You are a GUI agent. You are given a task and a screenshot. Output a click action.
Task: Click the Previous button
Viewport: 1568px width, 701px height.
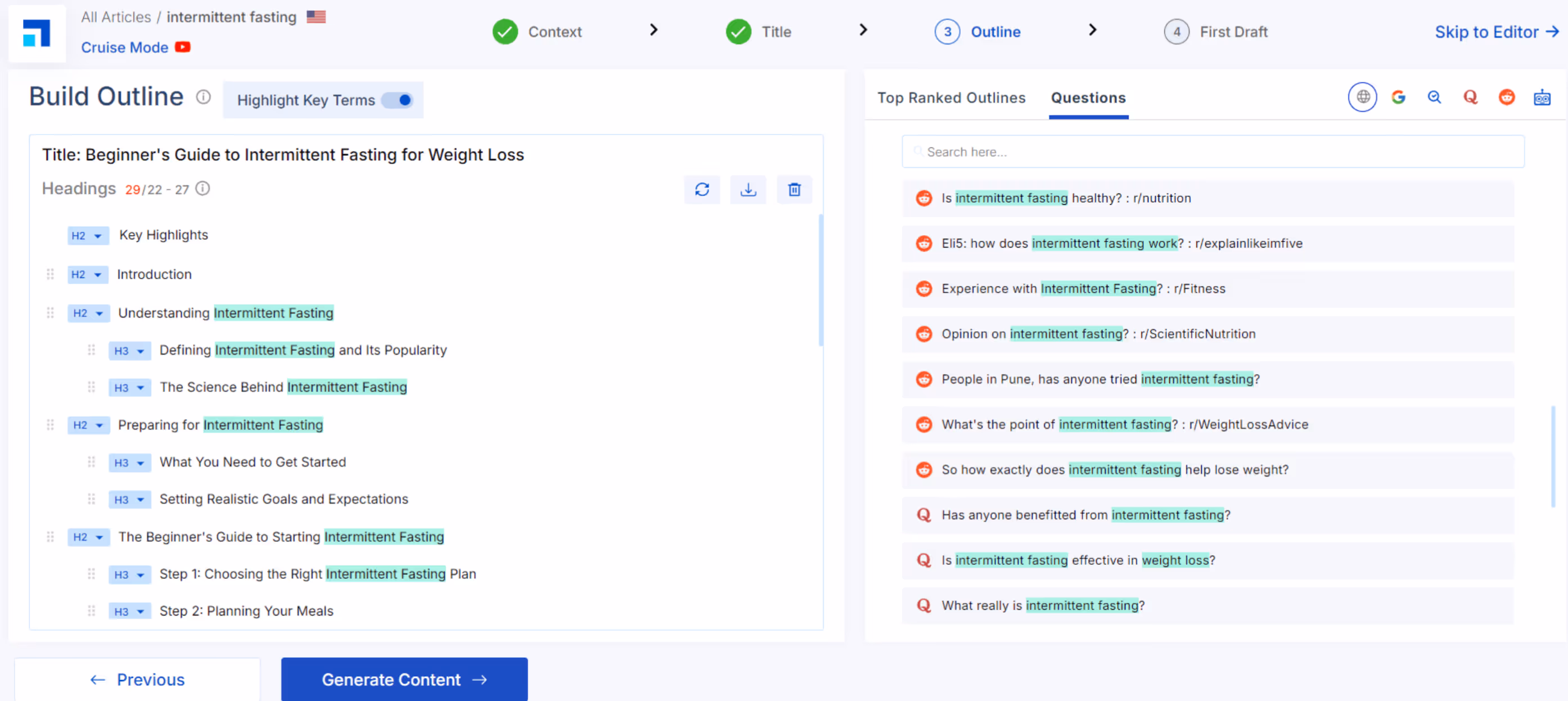tap(138, 679)
